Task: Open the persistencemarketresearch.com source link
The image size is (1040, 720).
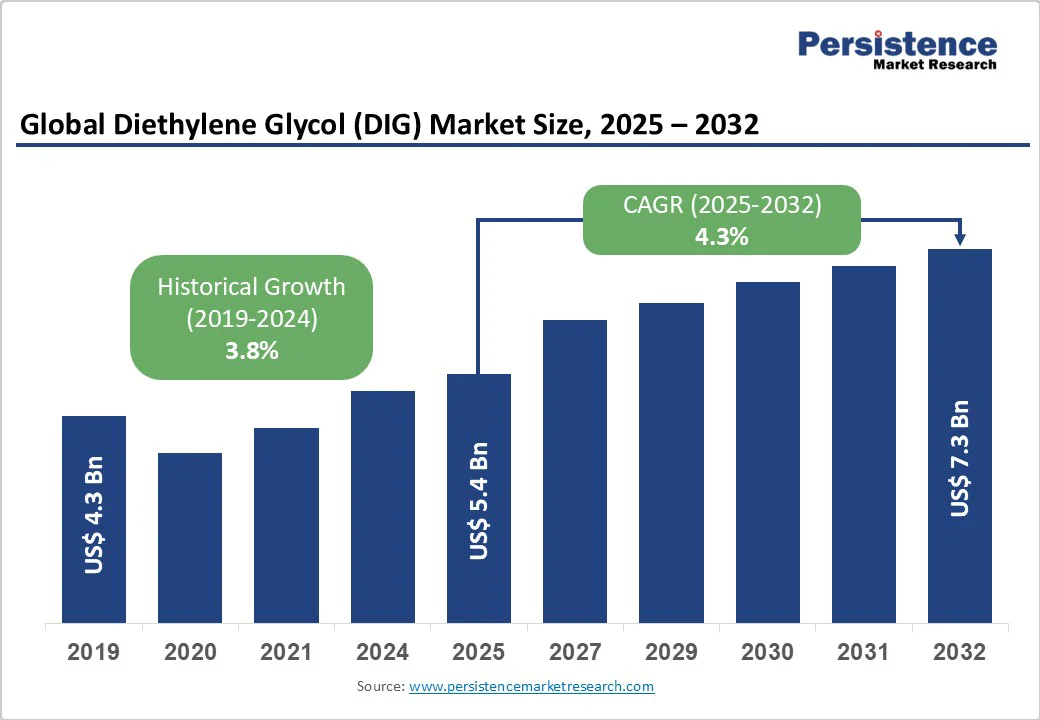Action: click(x=531, y=686)
